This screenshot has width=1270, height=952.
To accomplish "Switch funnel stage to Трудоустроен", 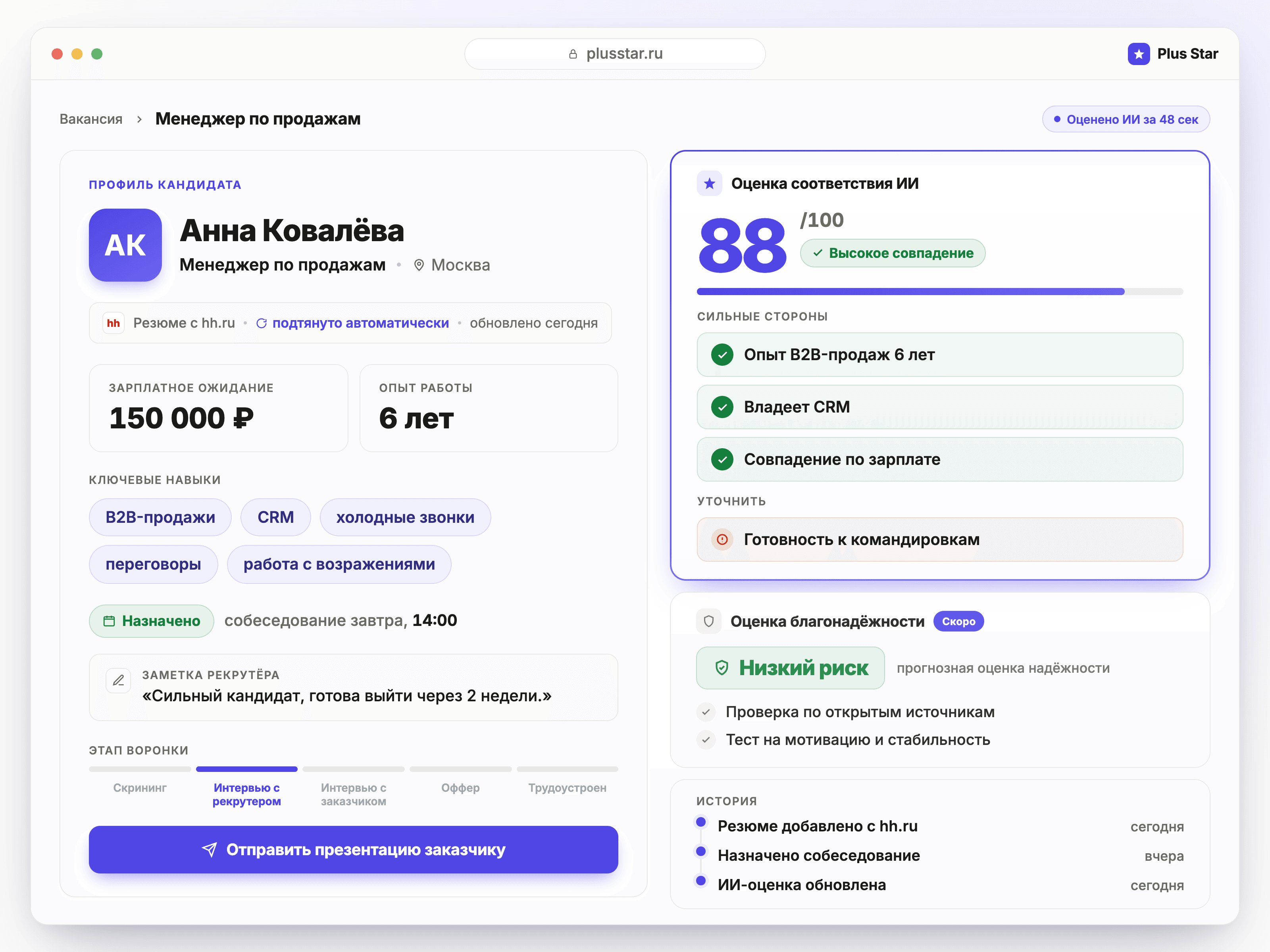I will (567, 788).
